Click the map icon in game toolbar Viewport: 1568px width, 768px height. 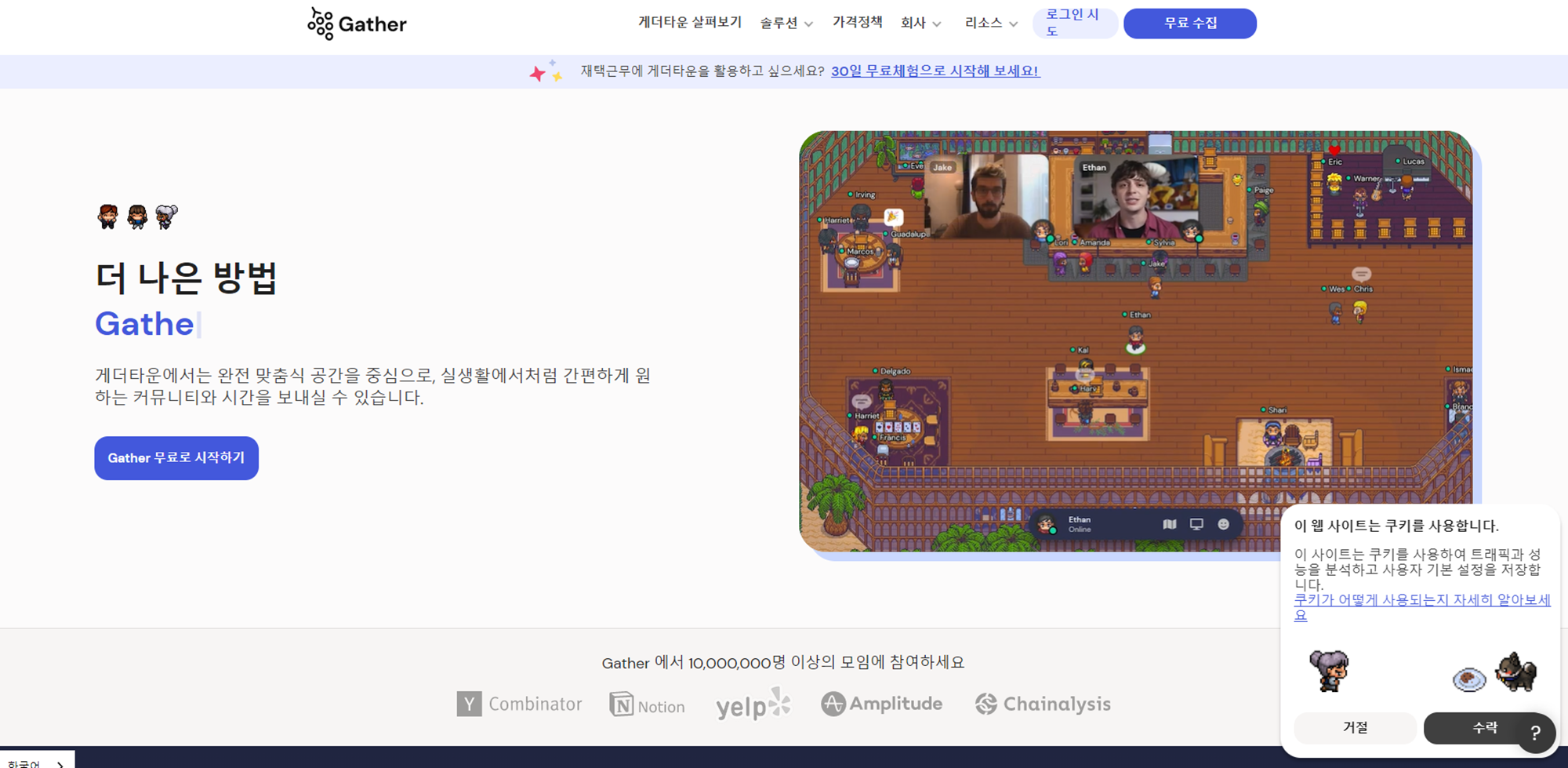(x=1170, y=524)
